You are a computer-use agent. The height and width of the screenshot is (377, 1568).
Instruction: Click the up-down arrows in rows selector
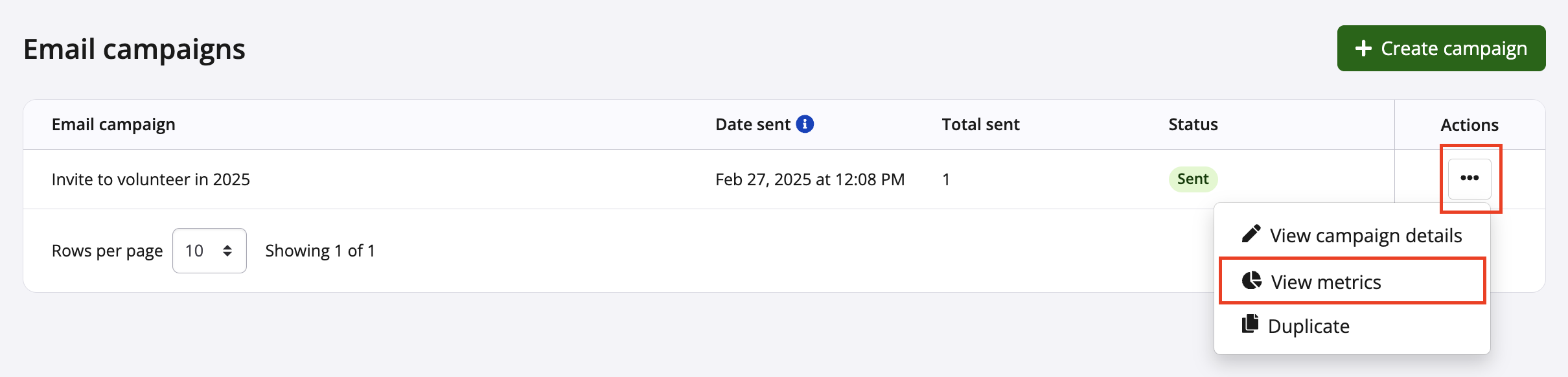point(227,251)
